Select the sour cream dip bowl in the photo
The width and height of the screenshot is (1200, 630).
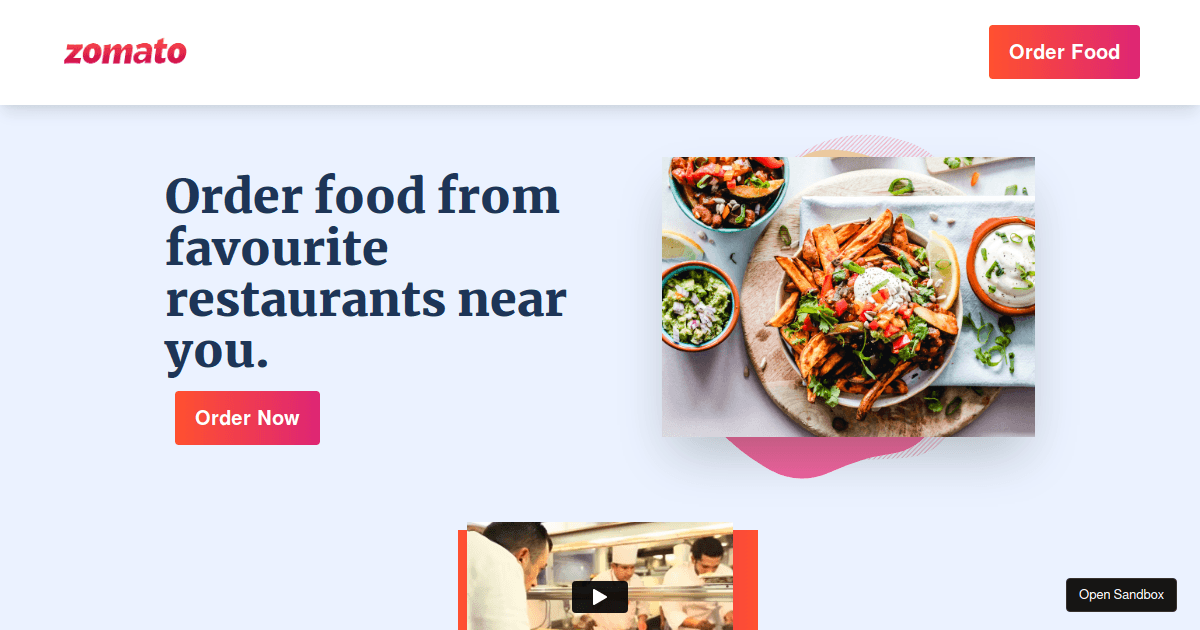1002,264
